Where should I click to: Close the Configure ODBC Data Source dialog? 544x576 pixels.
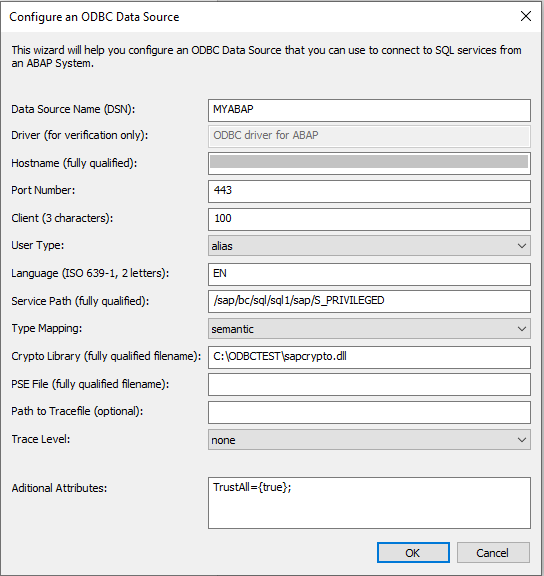click(x=526, y=16)
